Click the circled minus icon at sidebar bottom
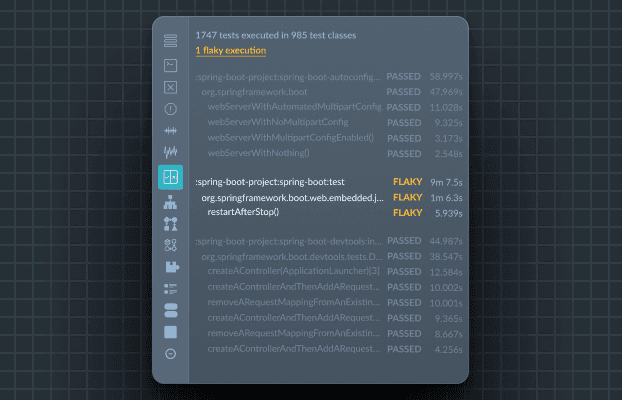Image resolution: width=622 pixels, height=400 pixels. [170, 354]
